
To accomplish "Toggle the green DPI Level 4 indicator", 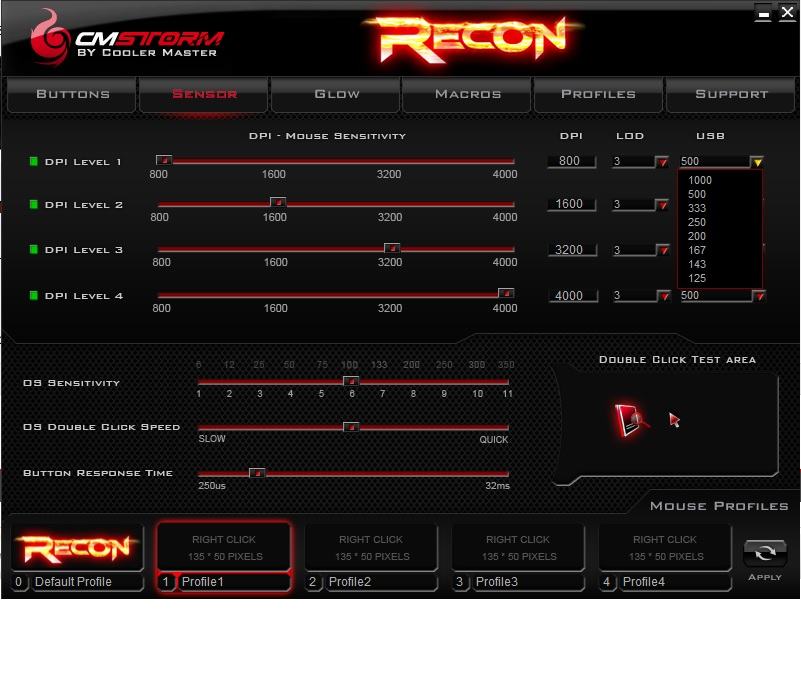I will pos(34,295).
